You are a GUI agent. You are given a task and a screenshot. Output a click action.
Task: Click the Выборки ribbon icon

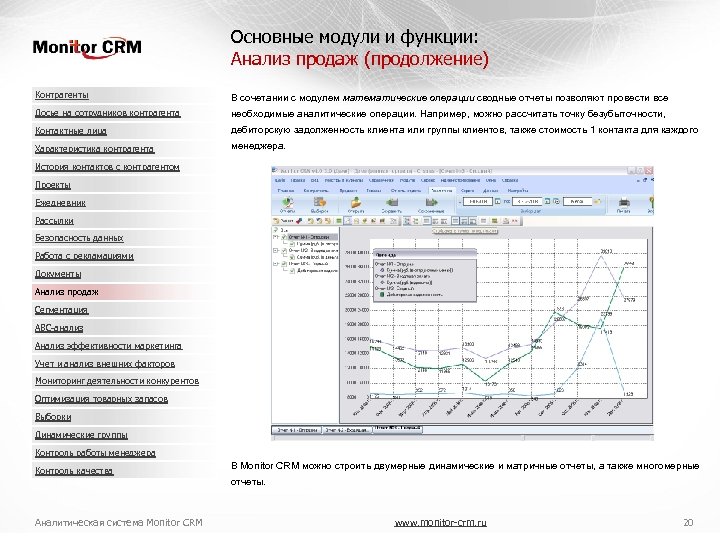[x=320, y=205]
